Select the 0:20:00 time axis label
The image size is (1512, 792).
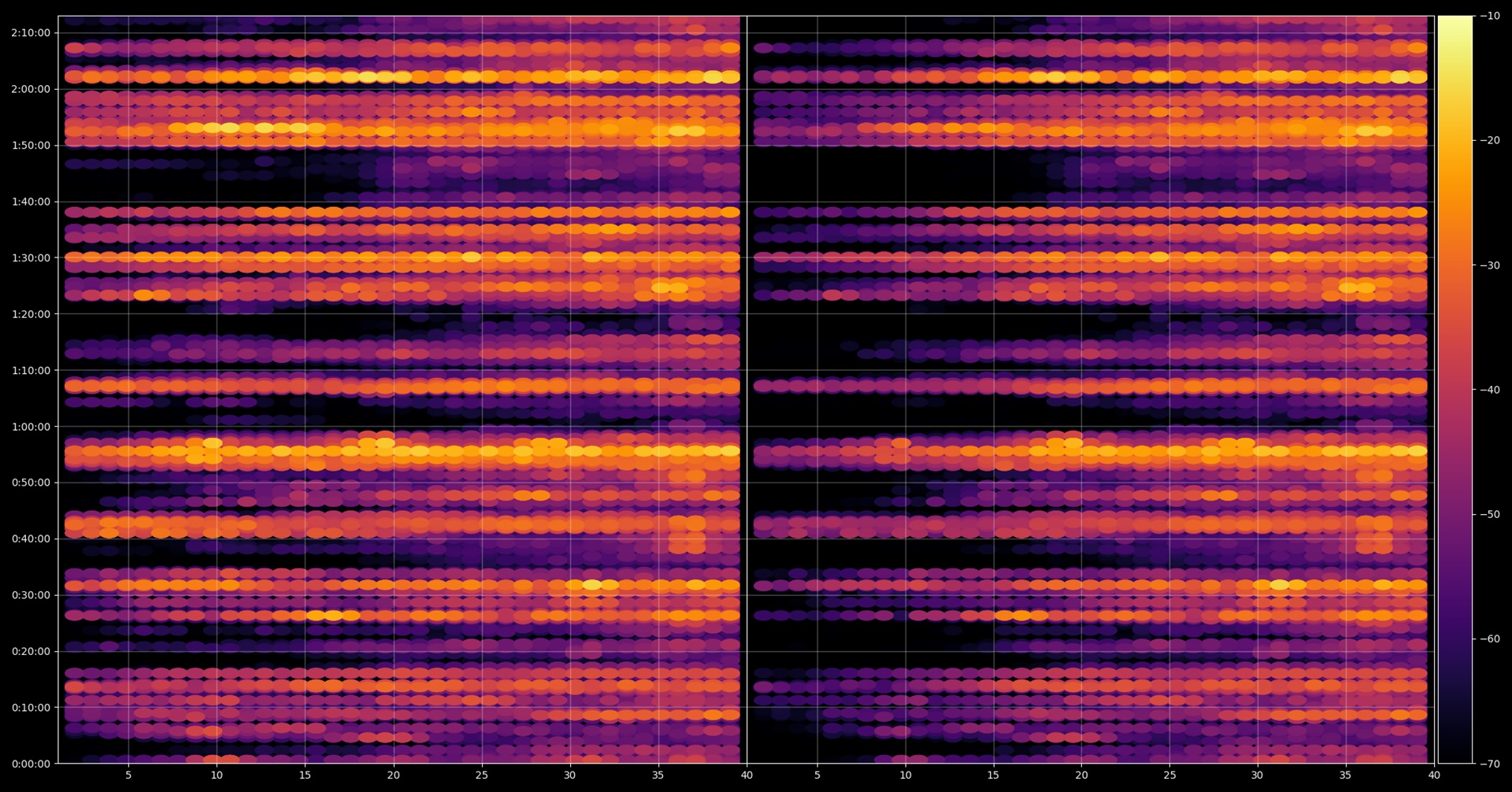tap(31, 651)
